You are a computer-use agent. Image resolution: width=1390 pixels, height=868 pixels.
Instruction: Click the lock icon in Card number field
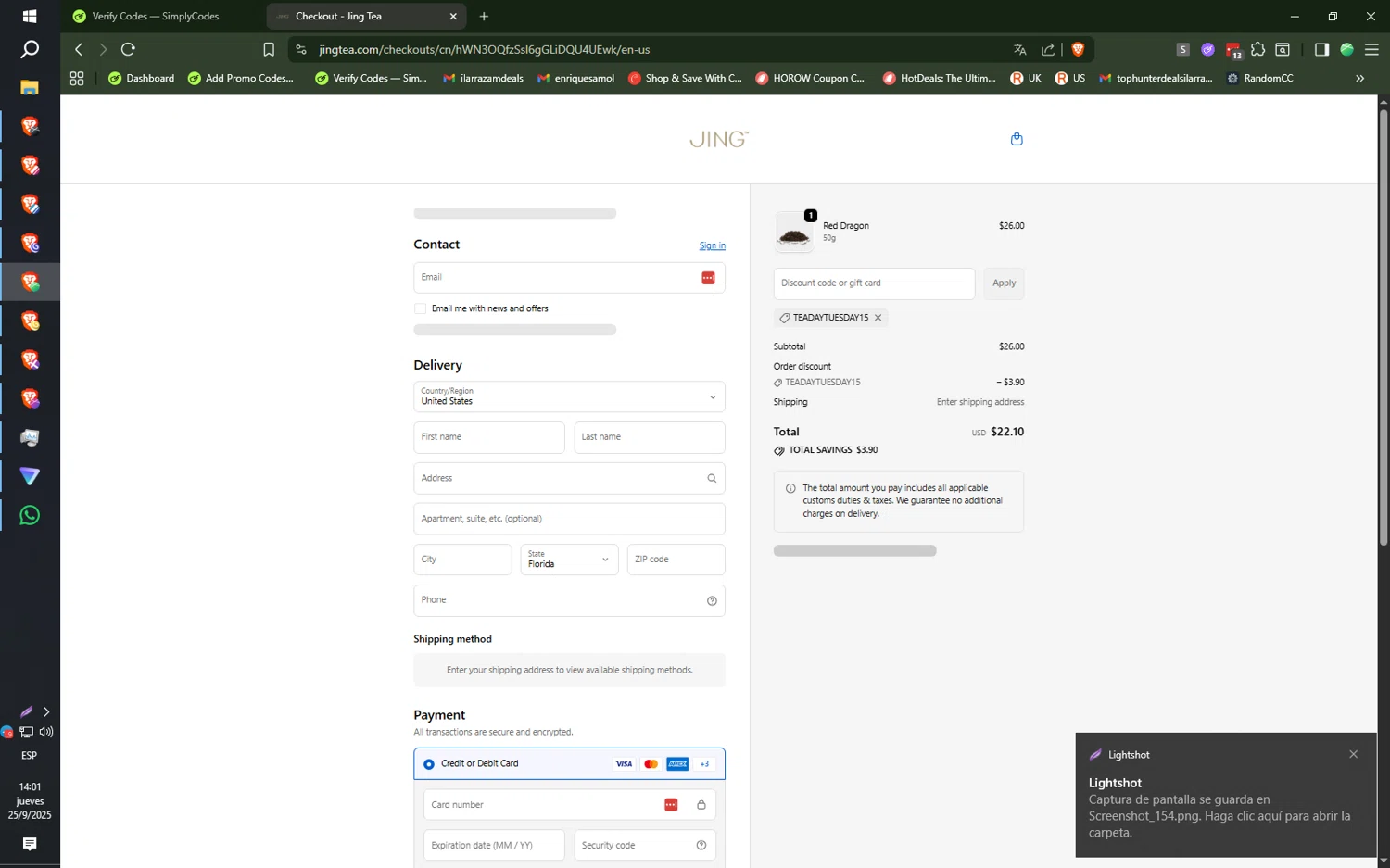(x=701, y=805)
